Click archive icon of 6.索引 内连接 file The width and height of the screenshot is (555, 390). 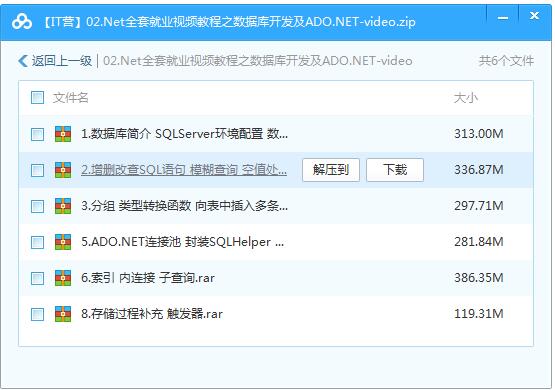(63, 278)
